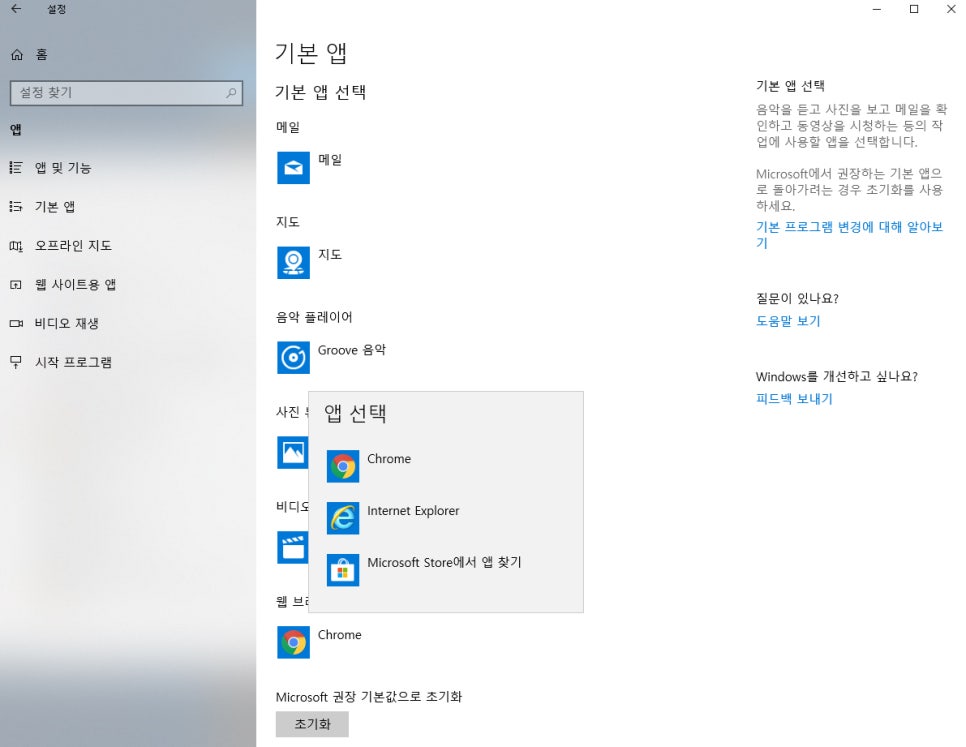Screen dimensions: 966x747
Task: Click the 음악 플레이어 section label
Action: point(314,317)
